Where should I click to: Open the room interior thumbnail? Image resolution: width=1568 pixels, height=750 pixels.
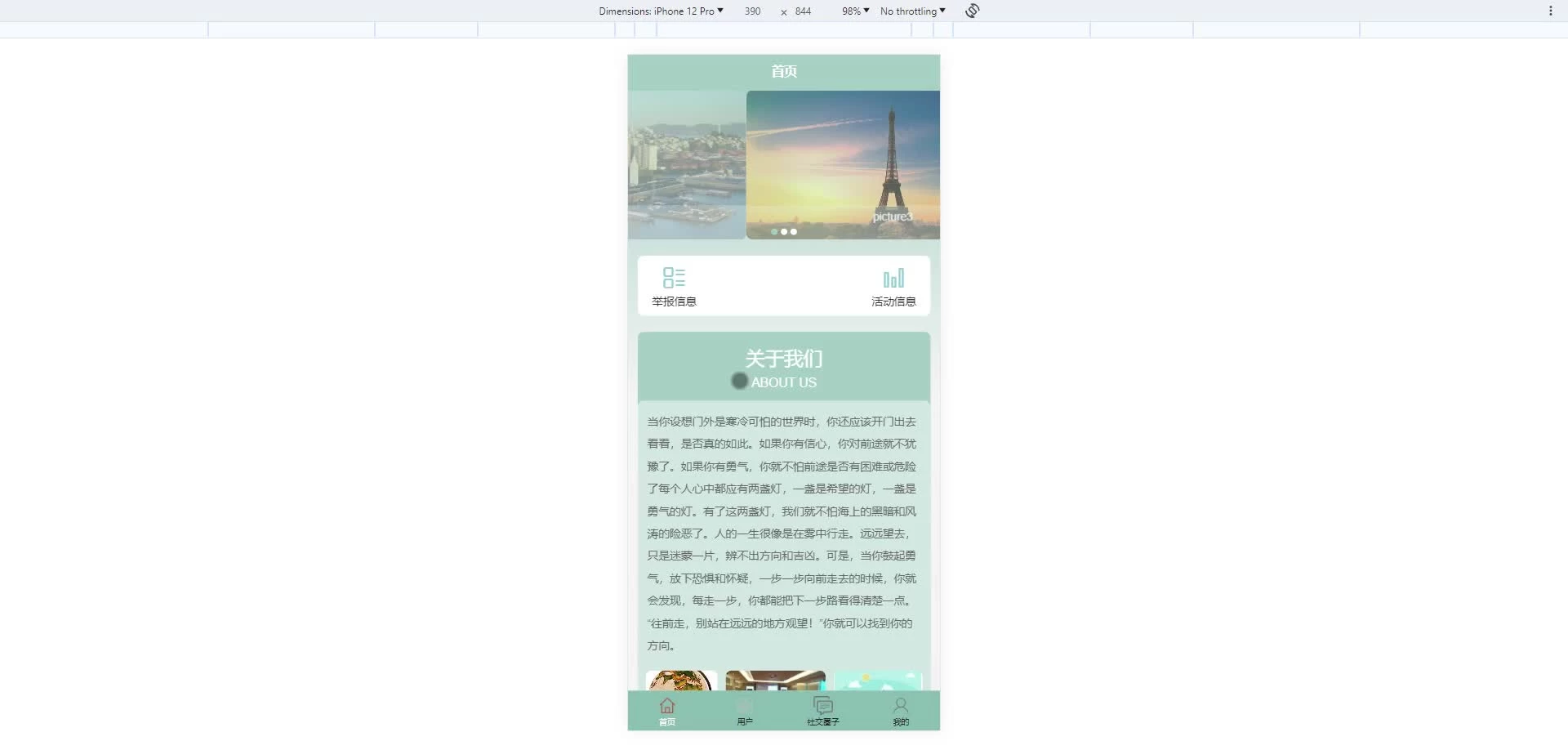point(775,681)
